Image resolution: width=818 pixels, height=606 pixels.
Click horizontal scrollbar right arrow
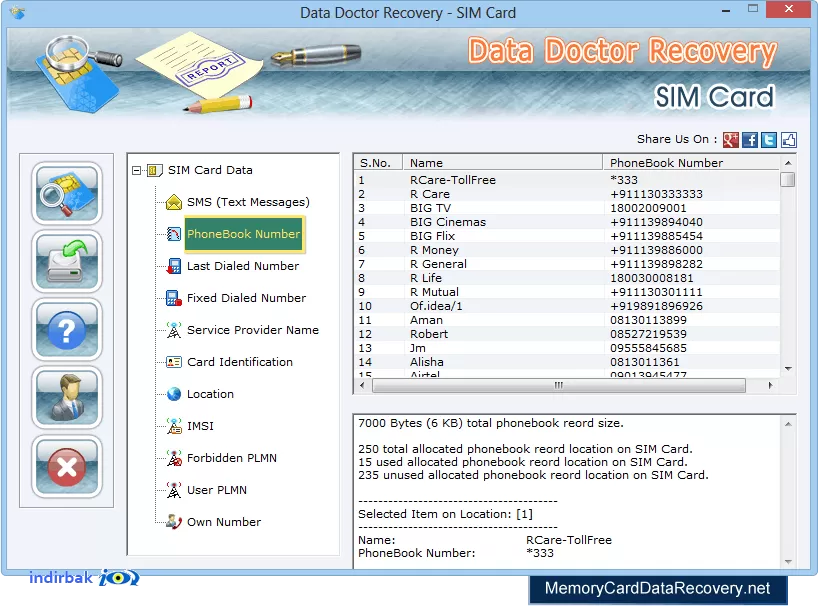[771, 385]
